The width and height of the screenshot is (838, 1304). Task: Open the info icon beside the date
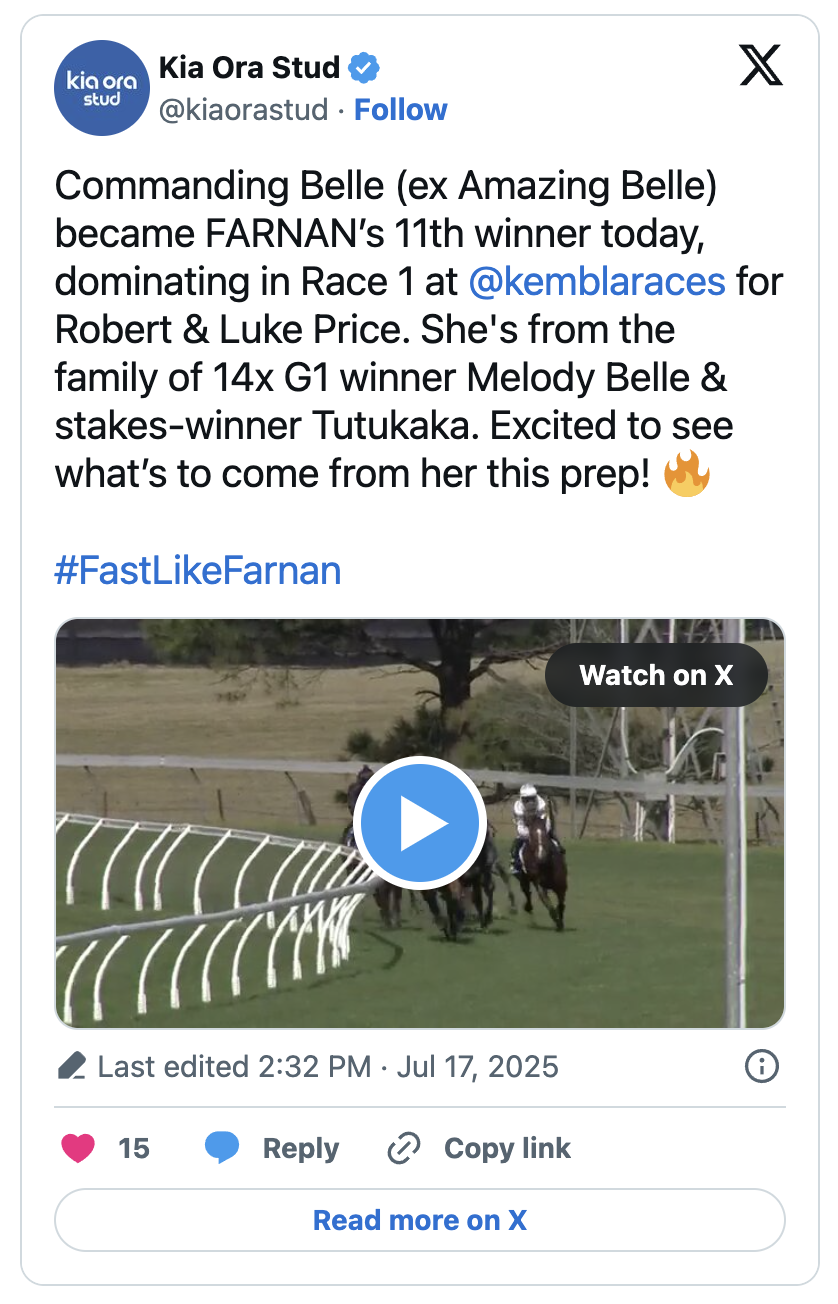762,1066
